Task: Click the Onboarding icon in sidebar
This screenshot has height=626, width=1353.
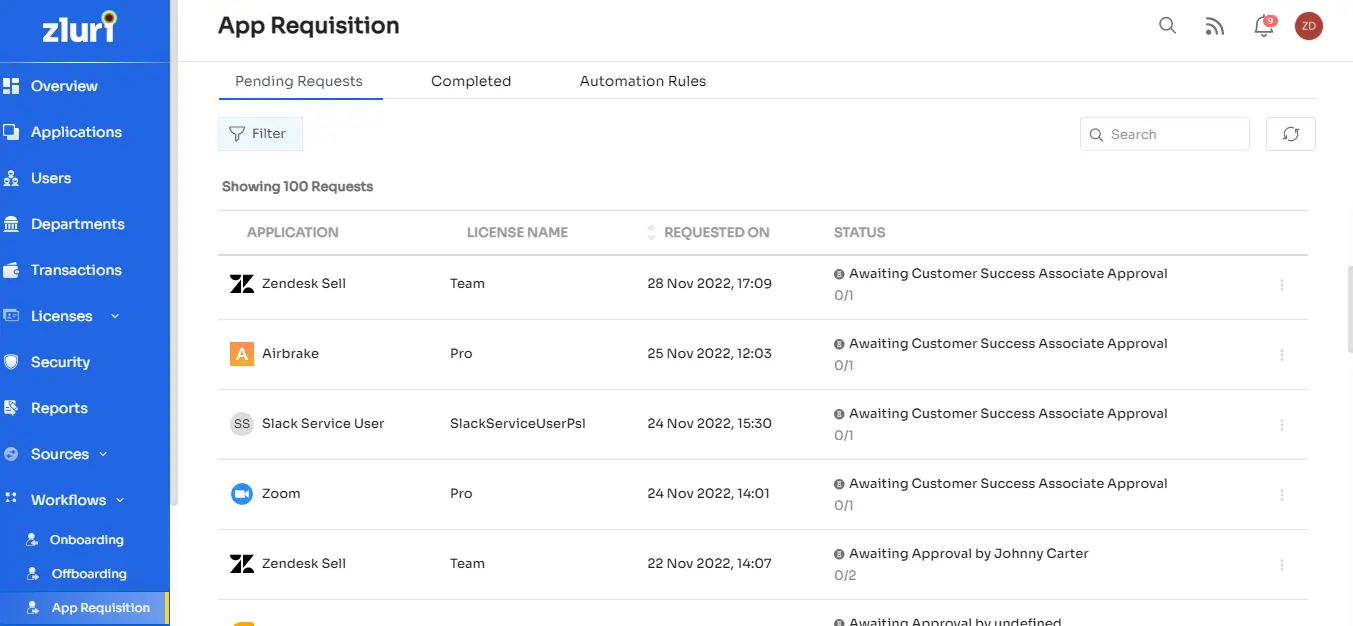Action: 33,540
